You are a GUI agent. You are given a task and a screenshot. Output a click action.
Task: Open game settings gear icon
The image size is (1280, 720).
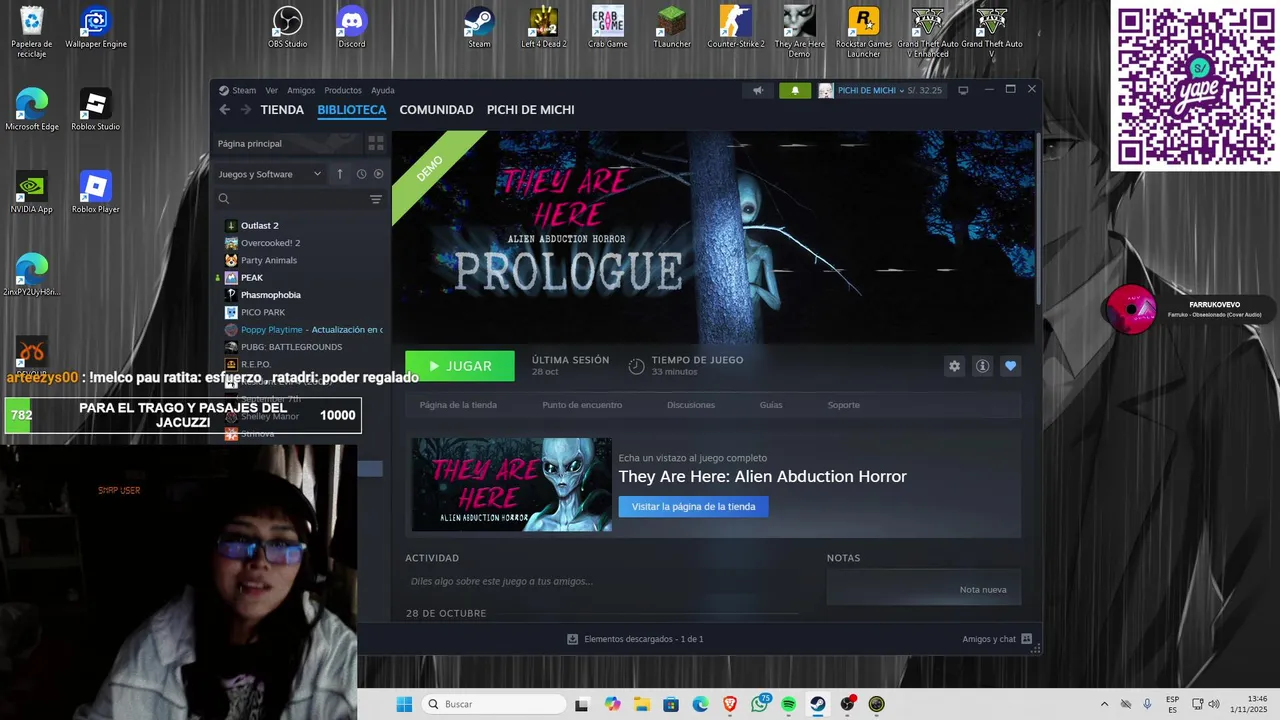pyautogui.click(x=954, y=366)
